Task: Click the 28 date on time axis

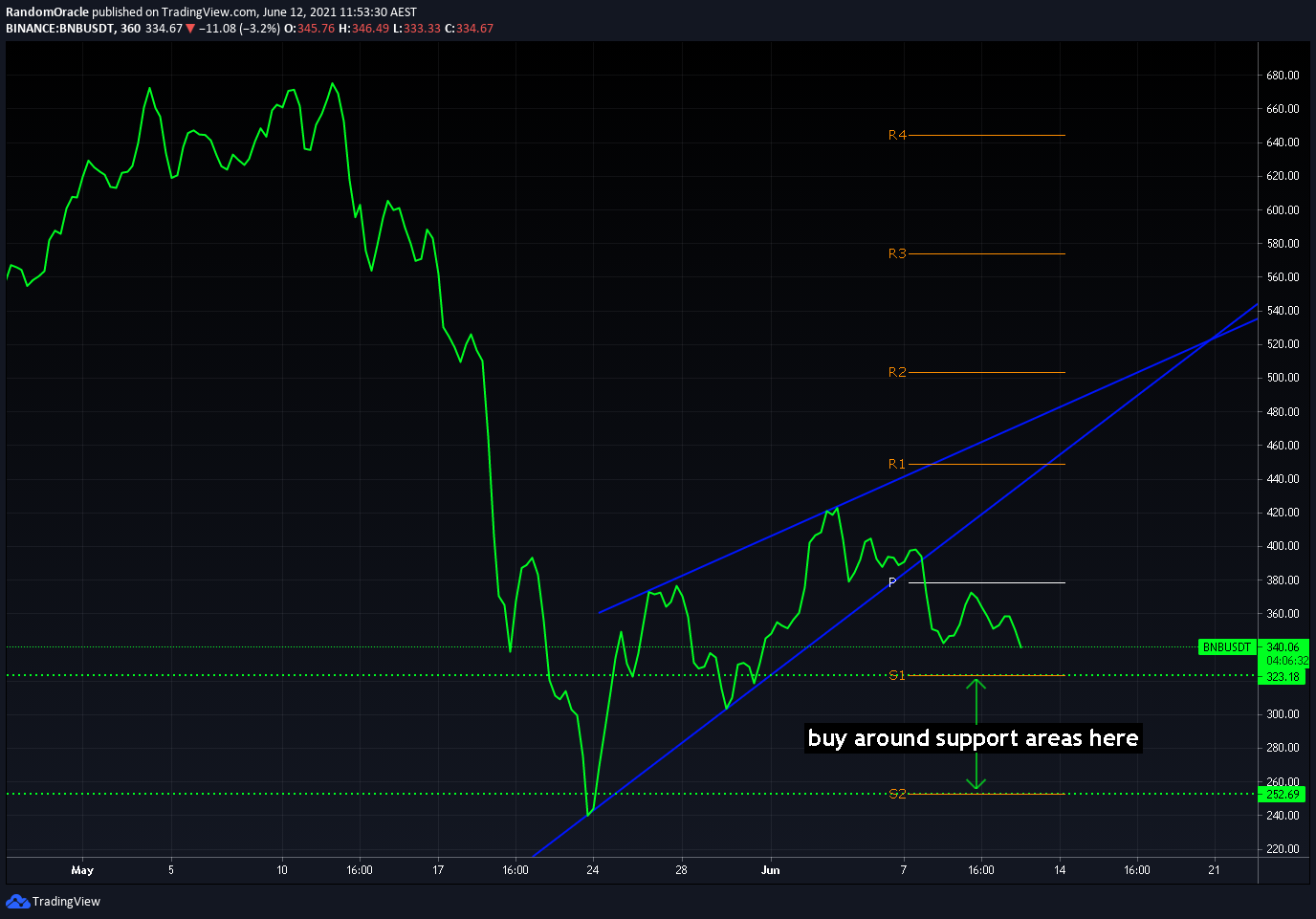Action: click(681, 870)
